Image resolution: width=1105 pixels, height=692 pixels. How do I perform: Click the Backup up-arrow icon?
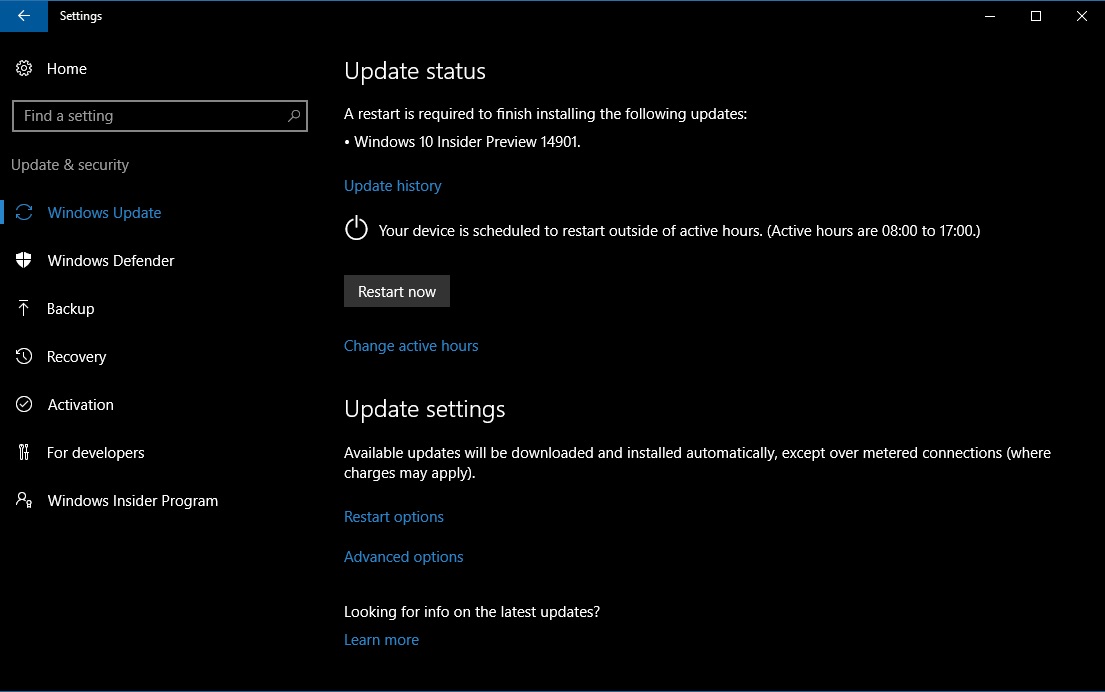coord(23,308)
